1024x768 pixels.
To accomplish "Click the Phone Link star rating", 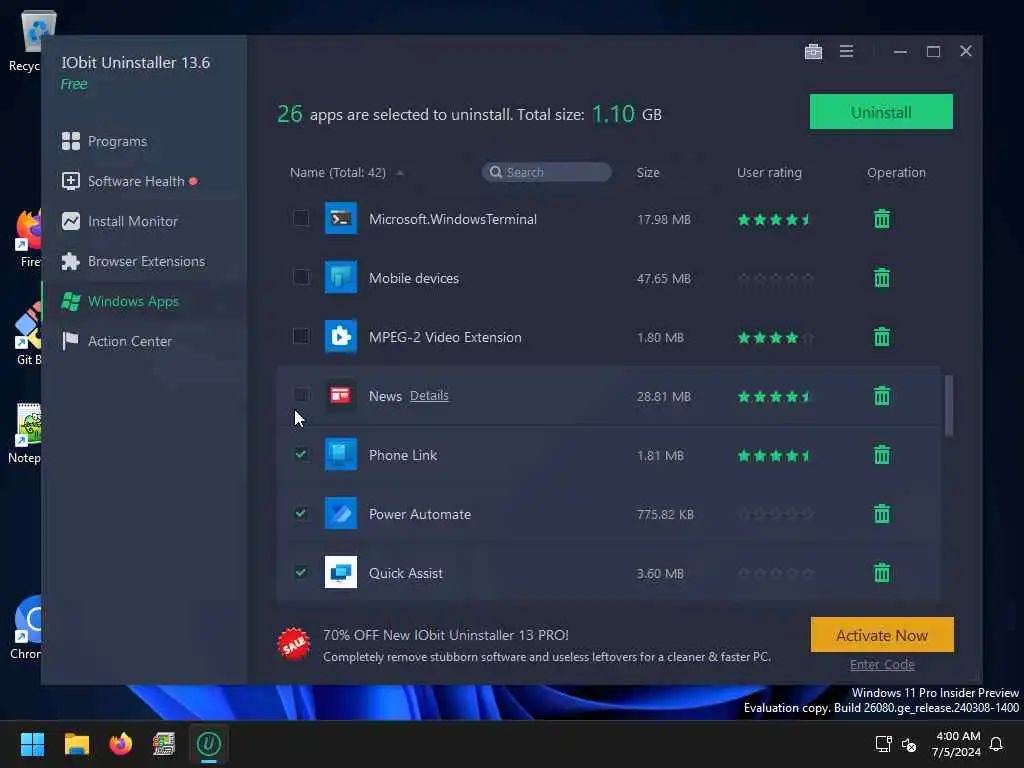I will pyautogui.click(x=774, y=455).
